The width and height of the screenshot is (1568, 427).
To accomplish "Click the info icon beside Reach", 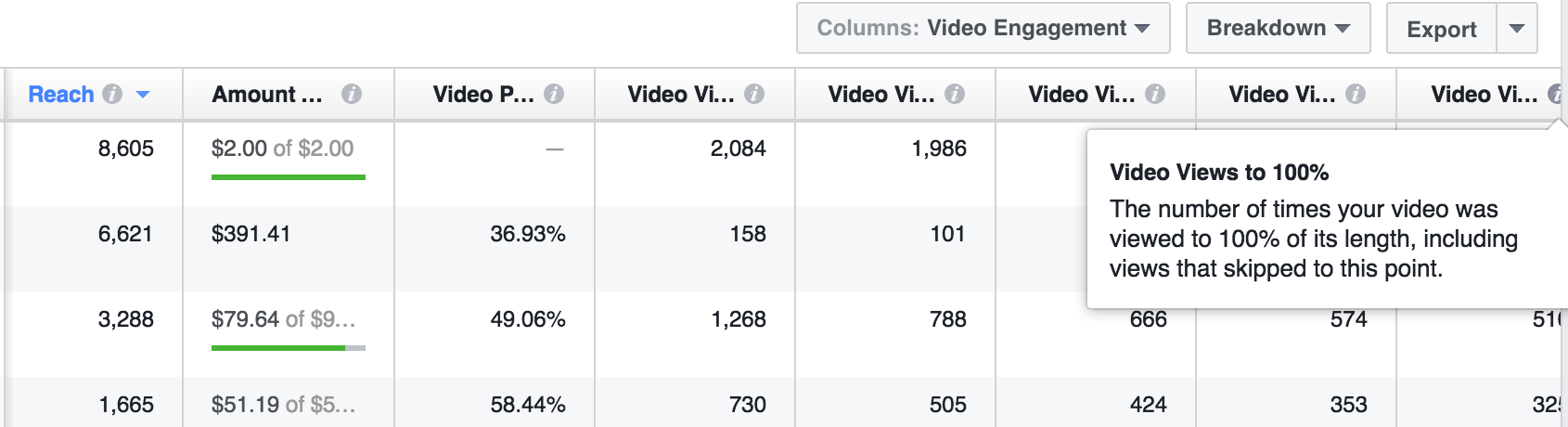I will (x=112, y=94).
